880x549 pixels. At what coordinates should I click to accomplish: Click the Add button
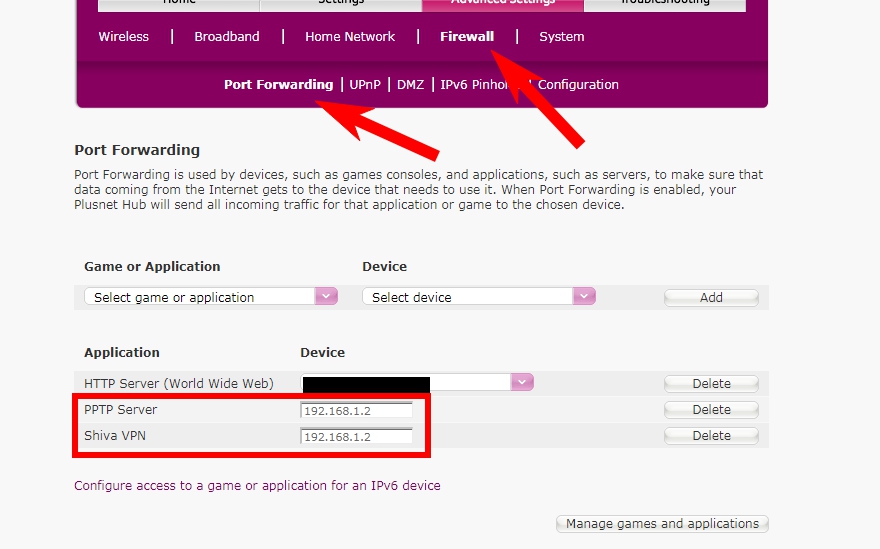(x=711, y=297)
